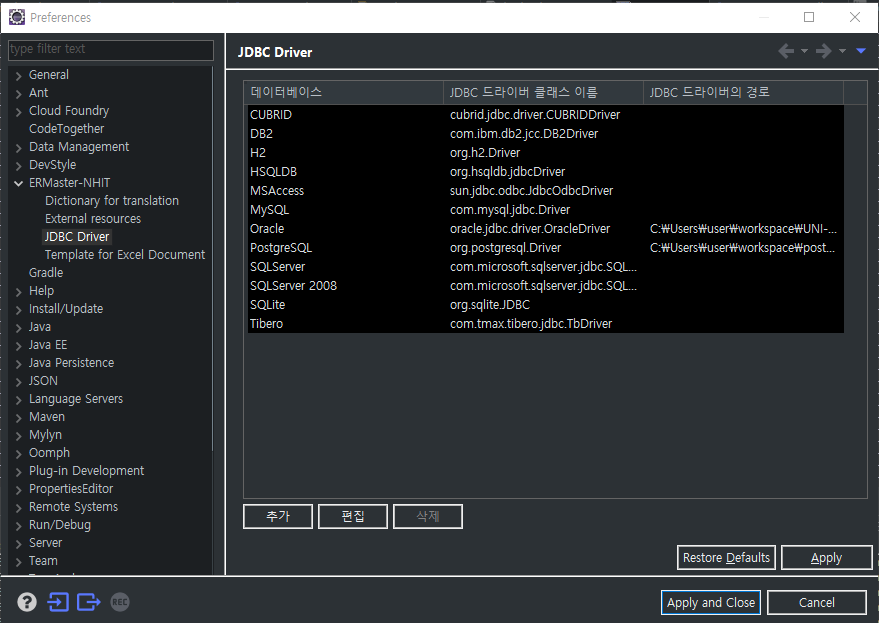The width and height of the screenshot is (879, 623).
Task: Expand the Maven tree node
Action: [18, 418]
